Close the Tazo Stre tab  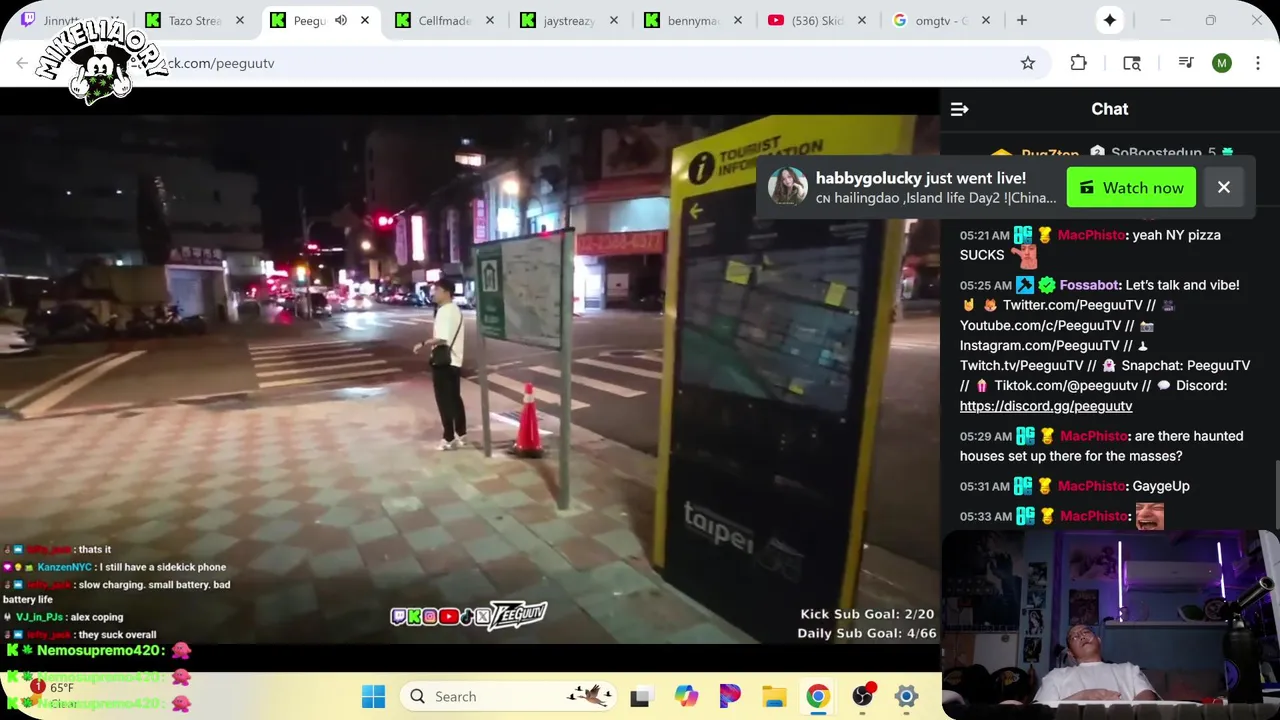(239, 20)
